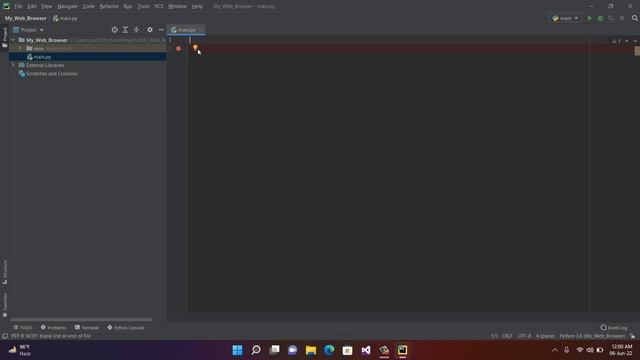Click My_Web_Browser in the breadcrumb bar
Viewport: 640px width, 360px height.
tap(25, 18)
